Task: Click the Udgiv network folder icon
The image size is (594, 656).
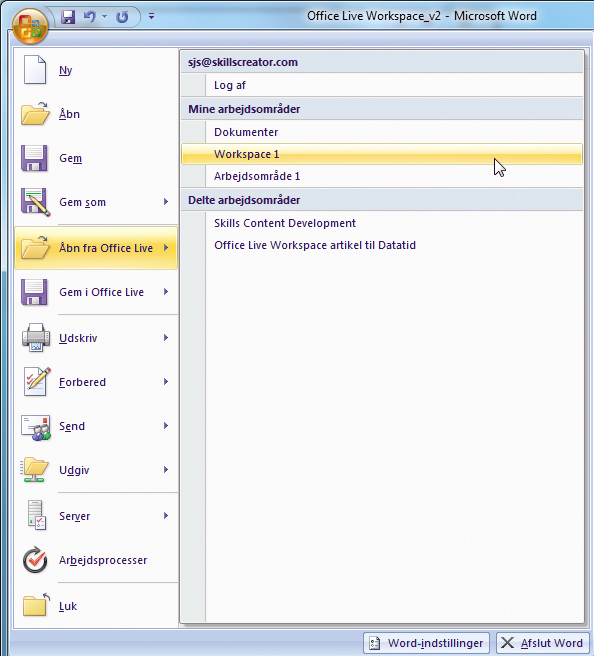Action: tap(35, 469)
